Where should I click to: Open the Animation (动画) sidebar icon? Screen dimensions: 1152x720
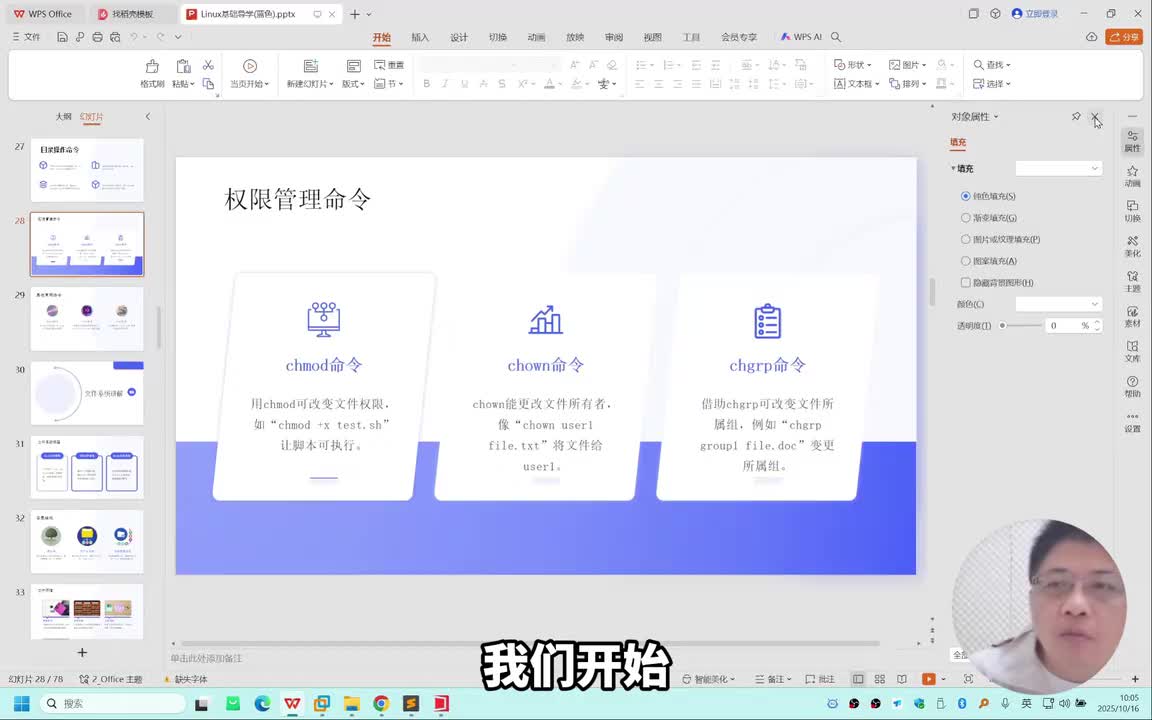(x=1132, y=176)
